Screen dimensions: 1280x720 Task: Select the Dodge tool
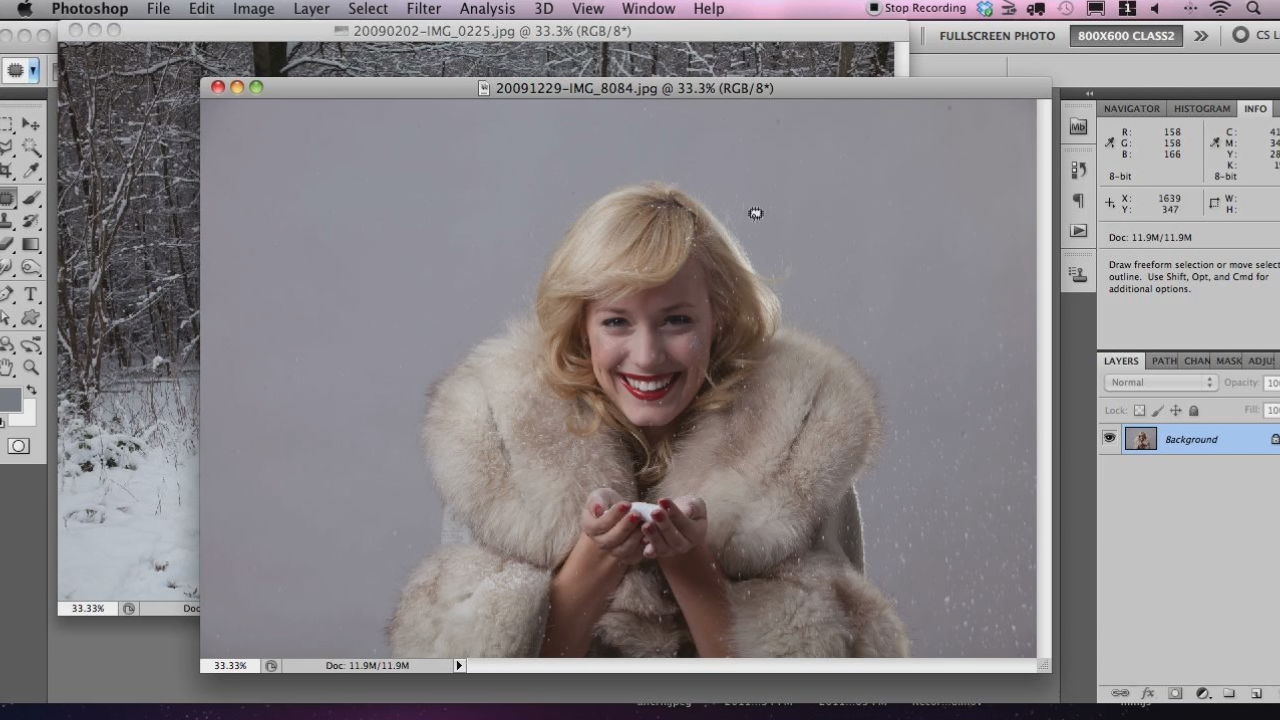coord(32,268)
